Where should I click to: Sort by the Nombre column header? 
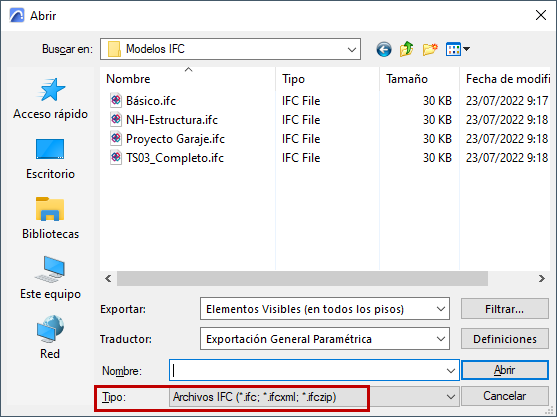point(188,79)
